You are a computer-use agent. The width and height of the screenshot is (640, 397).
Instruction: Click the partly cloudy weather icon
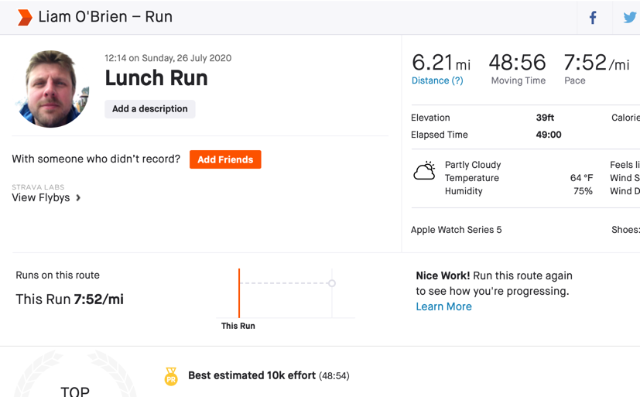424,171
